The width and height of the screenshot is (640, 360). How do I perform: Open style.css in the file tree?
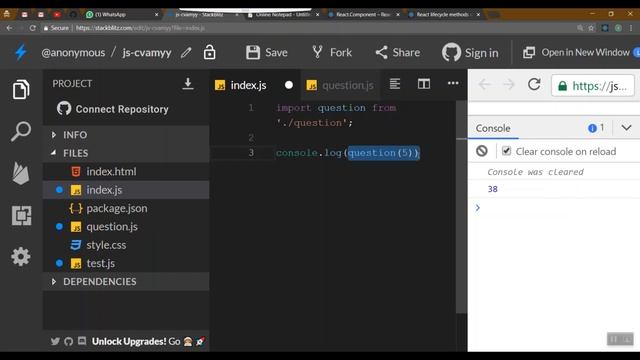pos(126,245)
